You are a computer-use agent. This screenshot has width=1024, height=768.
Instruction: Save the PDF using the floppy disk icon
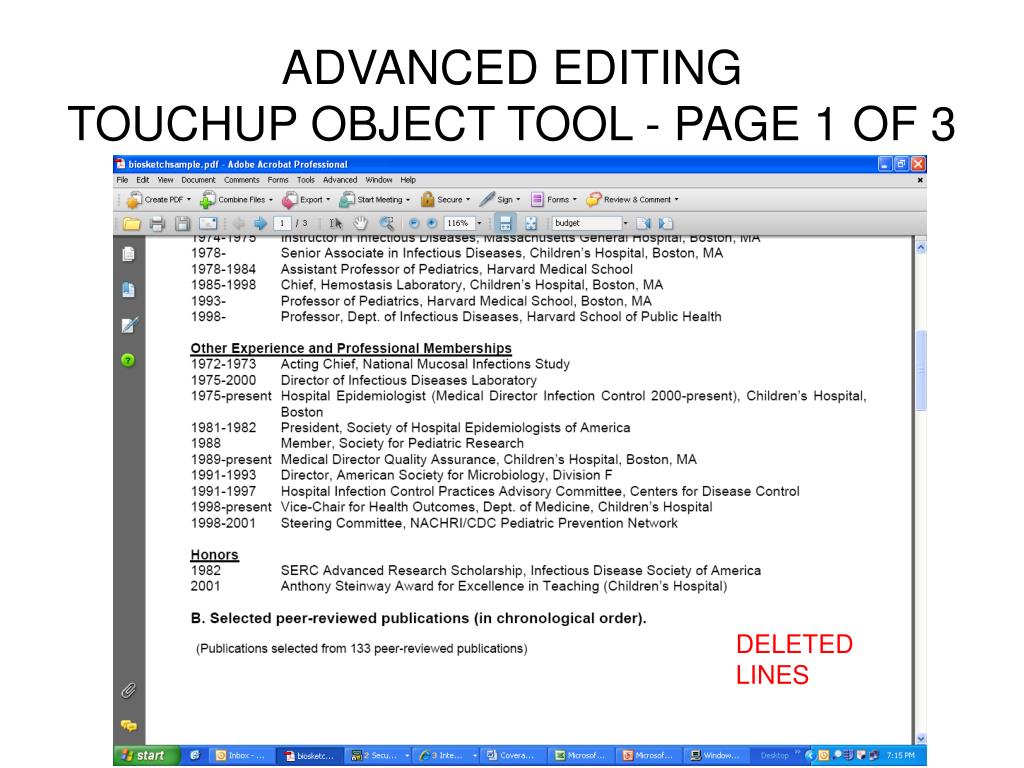click(x=182, y=223)
